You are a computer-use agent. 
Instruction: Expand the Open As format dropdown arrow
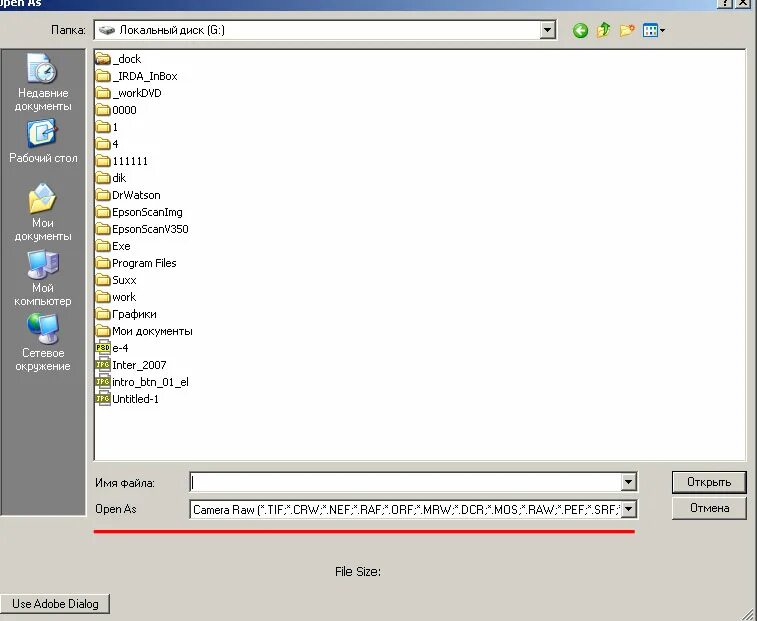[628, 509]
